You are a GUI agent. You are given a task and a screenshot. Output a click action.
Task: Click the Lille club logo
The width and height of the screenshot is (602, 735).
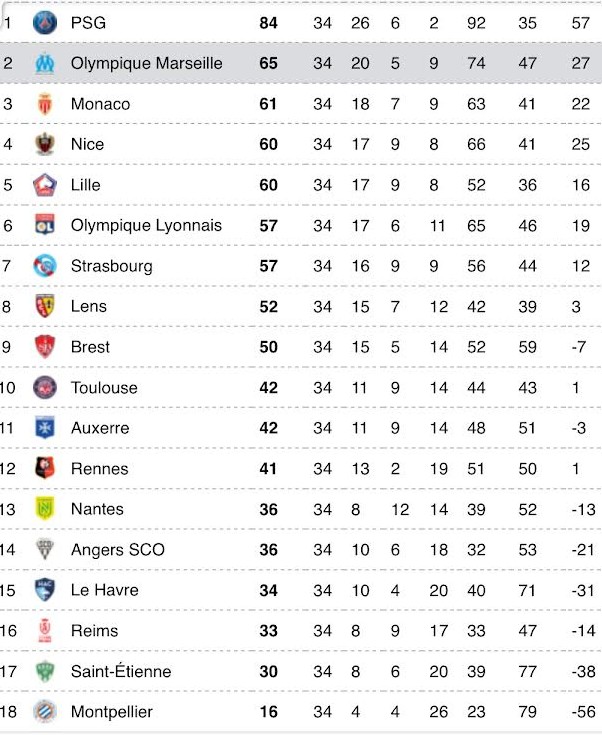tap(45, 185)
